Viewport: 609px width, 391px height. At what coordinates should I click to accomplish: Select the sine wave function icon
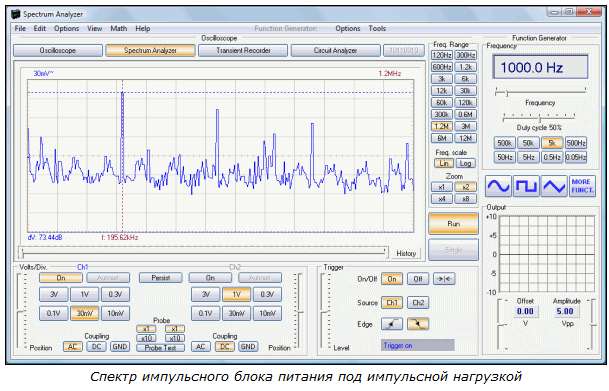point(498,186)
